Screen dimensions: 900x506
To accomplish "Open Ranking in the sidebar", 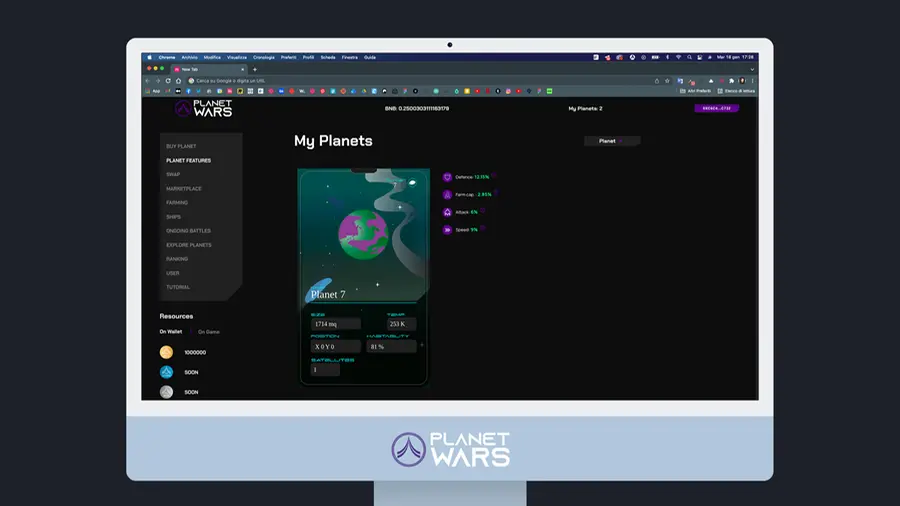I will pos(177,259).
